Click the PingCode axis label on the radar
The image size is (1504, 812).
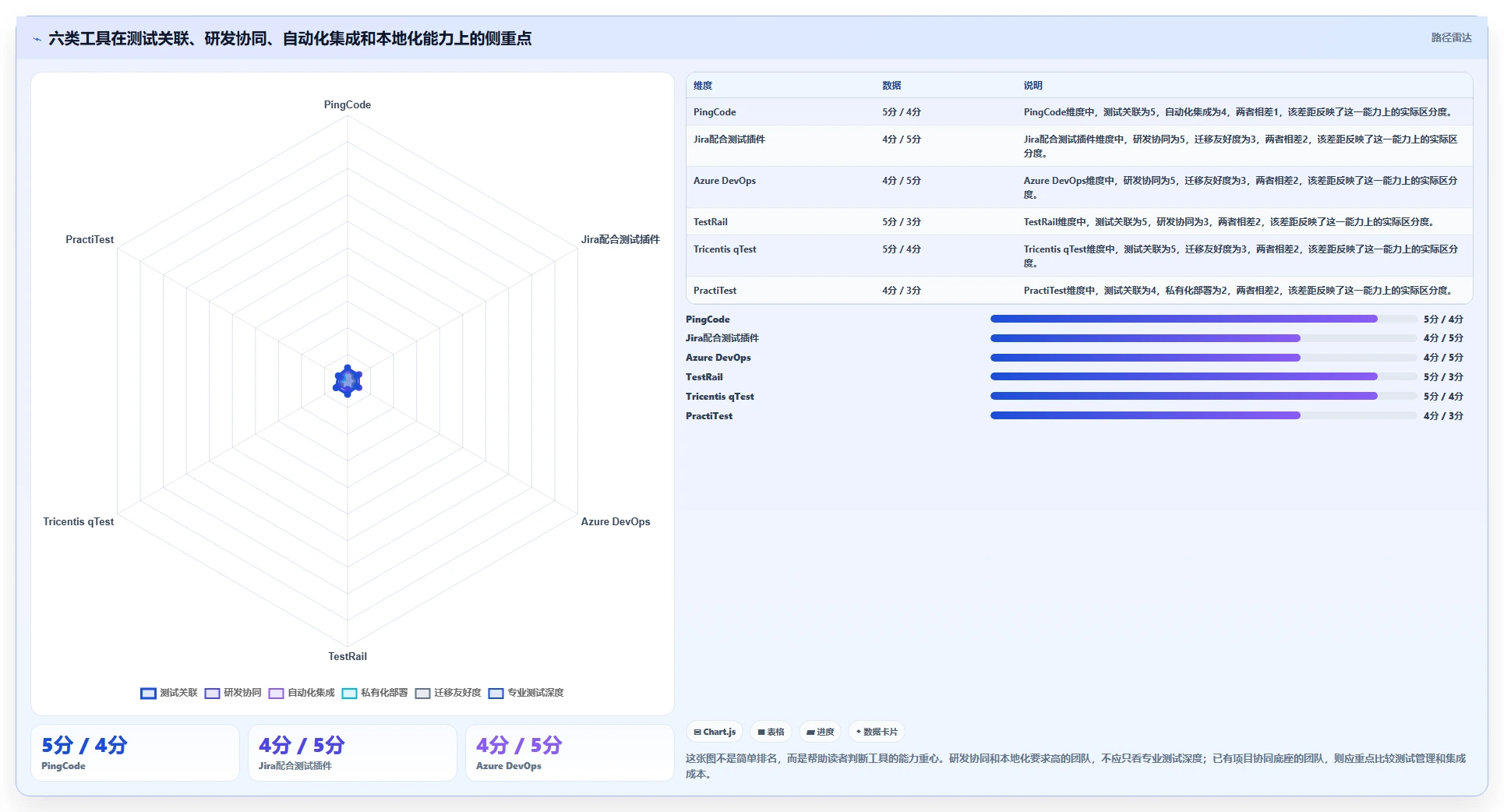pos(348,105)
